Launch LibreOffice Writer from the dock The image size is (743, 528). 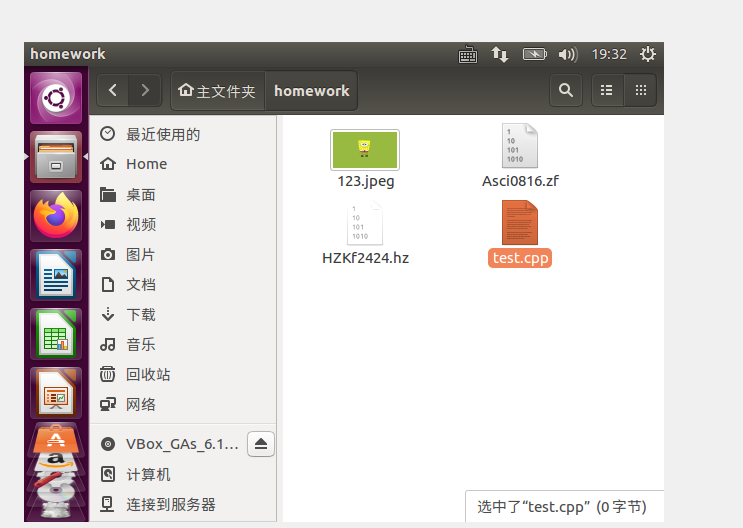click(56, 275)
